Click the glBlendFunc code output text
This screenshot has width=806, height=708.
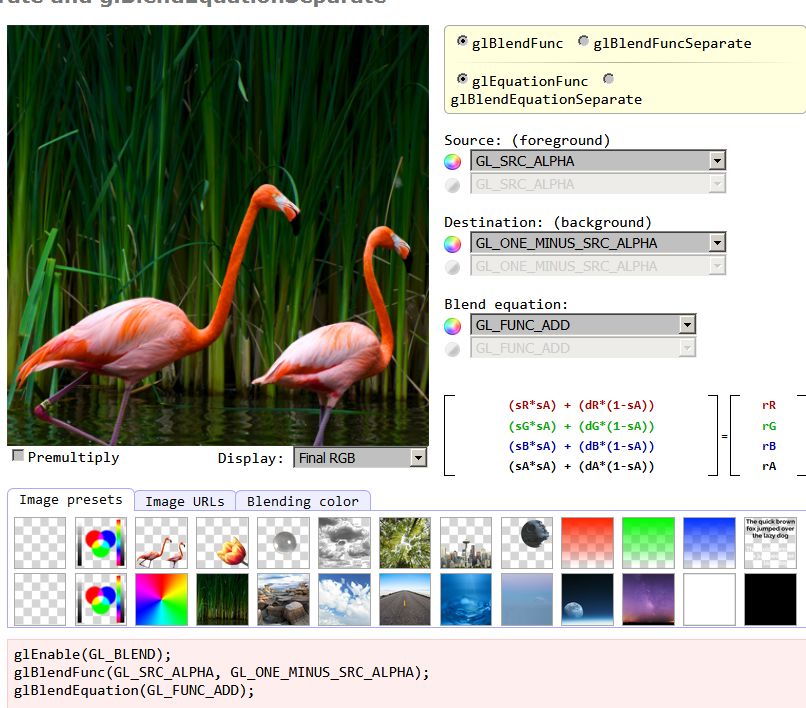(x=221, y=673)
